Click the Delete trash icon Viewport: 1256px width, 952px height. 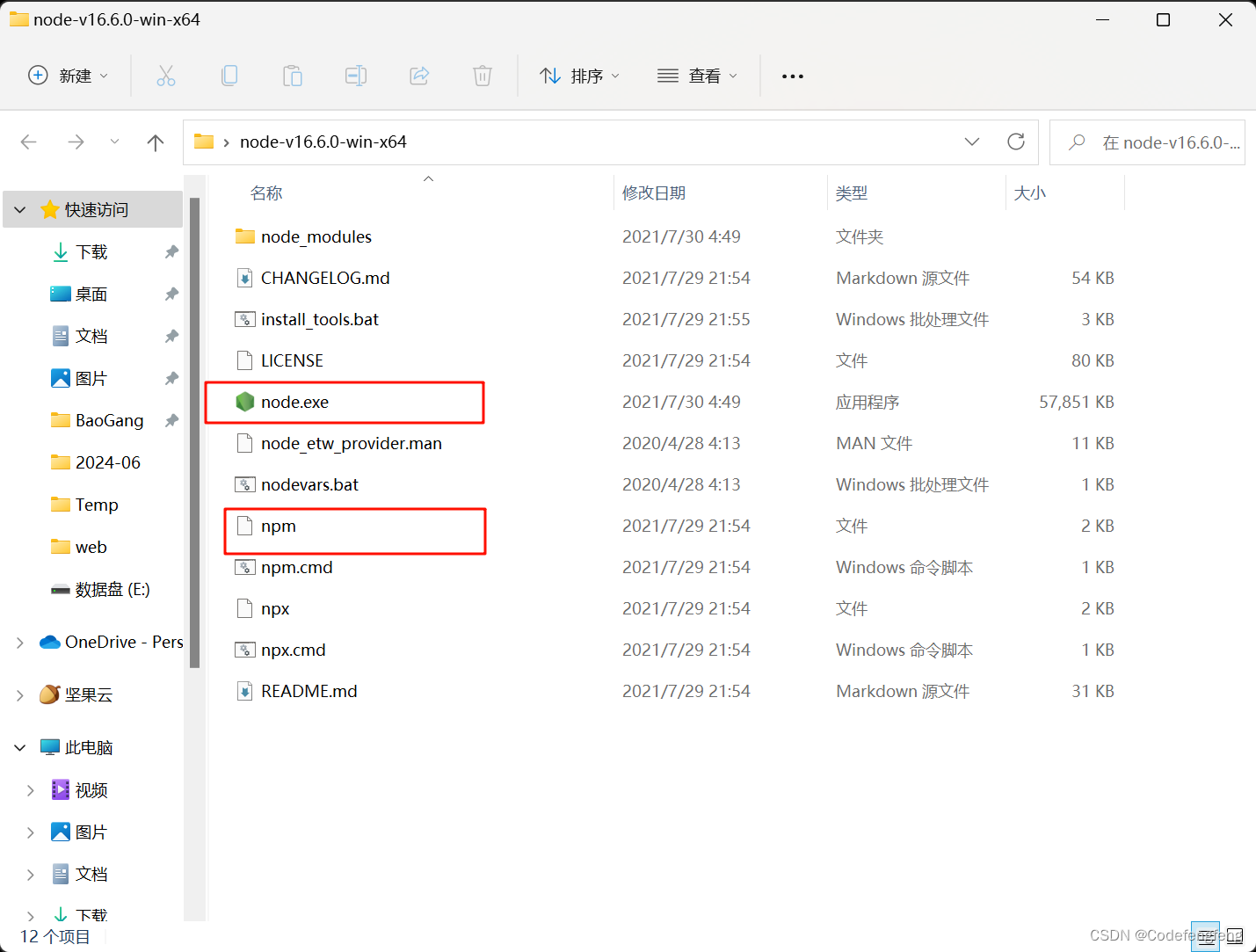tap(483, 76)
